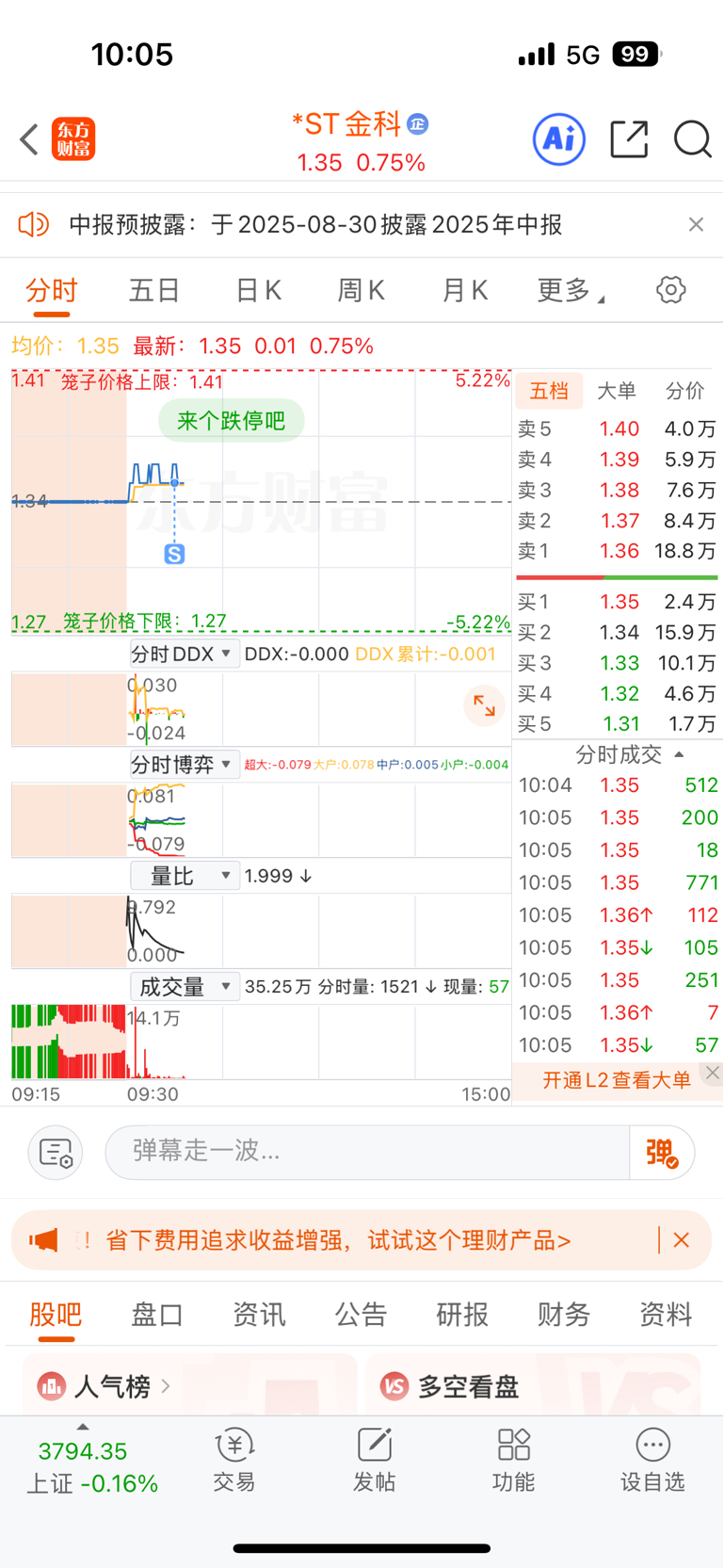Image resolution: width=724 pixels, height=1568 pixels.
Task: Tap the orange megaphone promo icon
Action: (43, 1240)
